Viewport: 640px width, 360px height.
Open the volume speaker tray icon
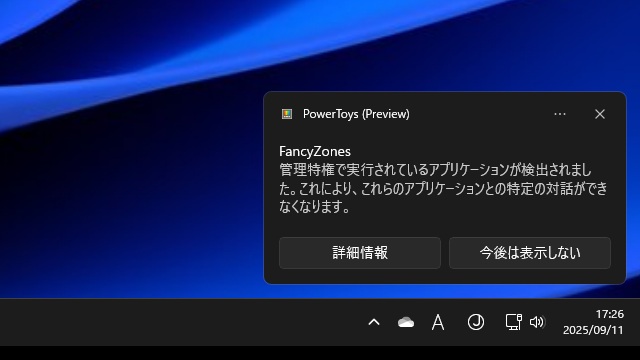537,322
